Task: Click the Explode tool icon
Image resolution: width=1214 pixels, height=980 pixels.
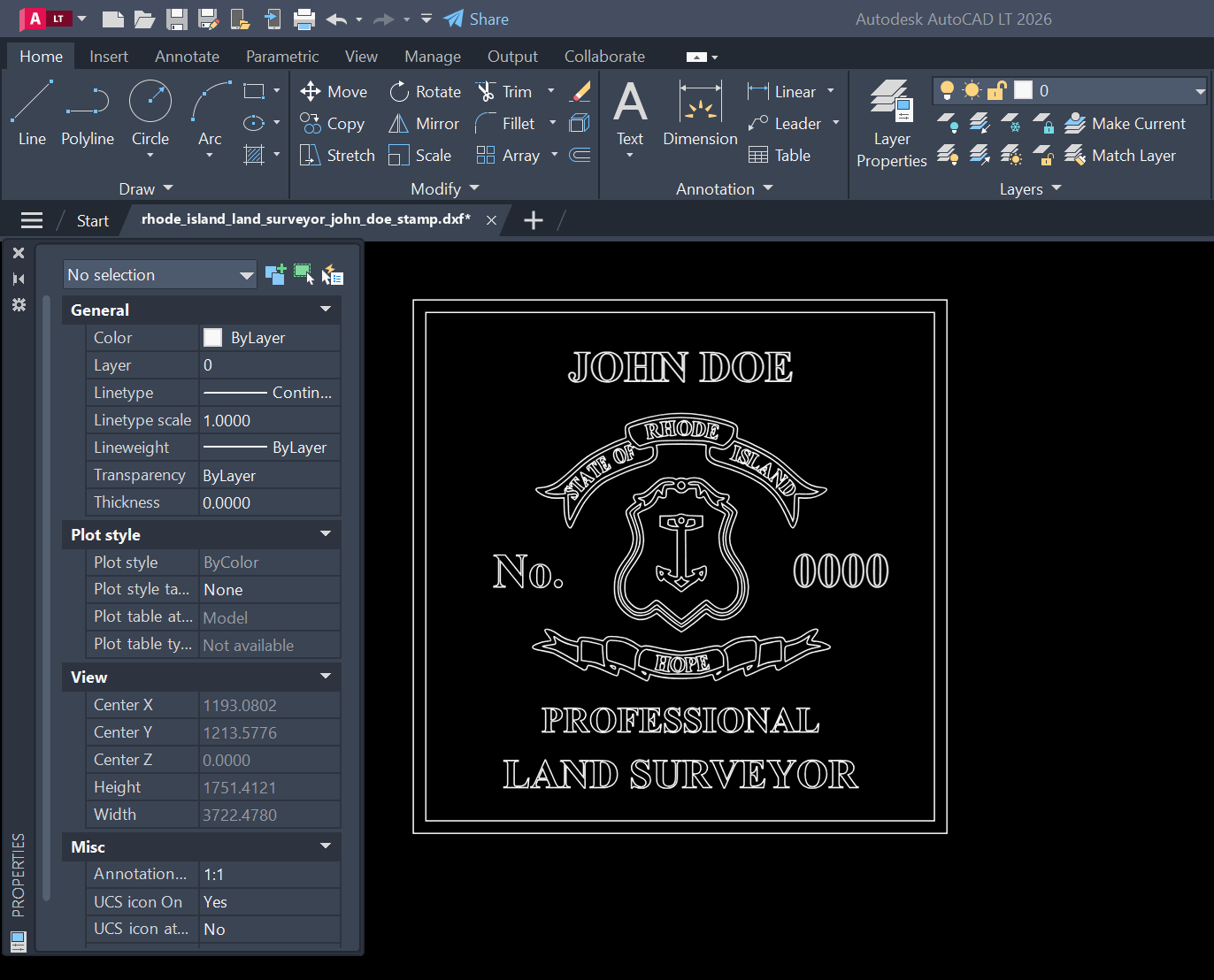Action: point(580,123)
